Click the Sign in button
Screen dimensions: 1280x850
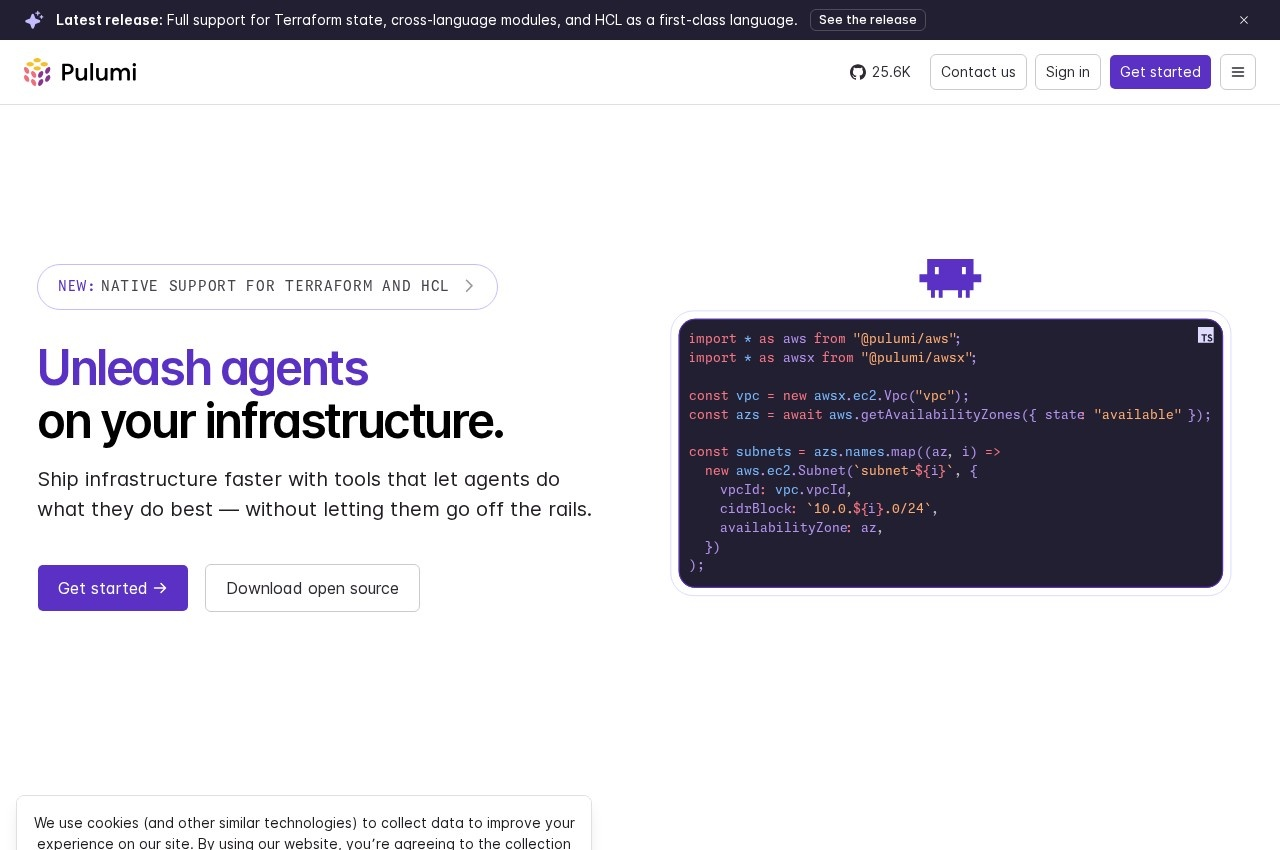[1068, 72]
